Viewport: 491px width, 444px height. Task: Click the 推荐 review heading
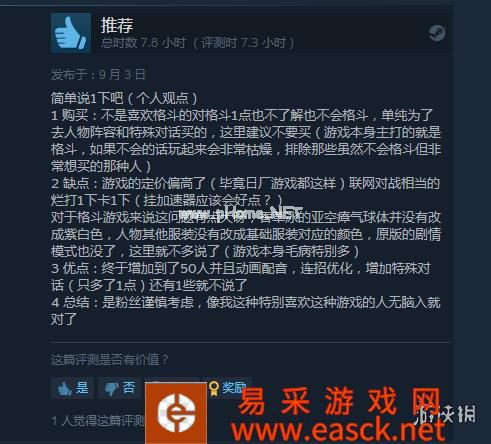pyautogui.click(x=117, y=25)
